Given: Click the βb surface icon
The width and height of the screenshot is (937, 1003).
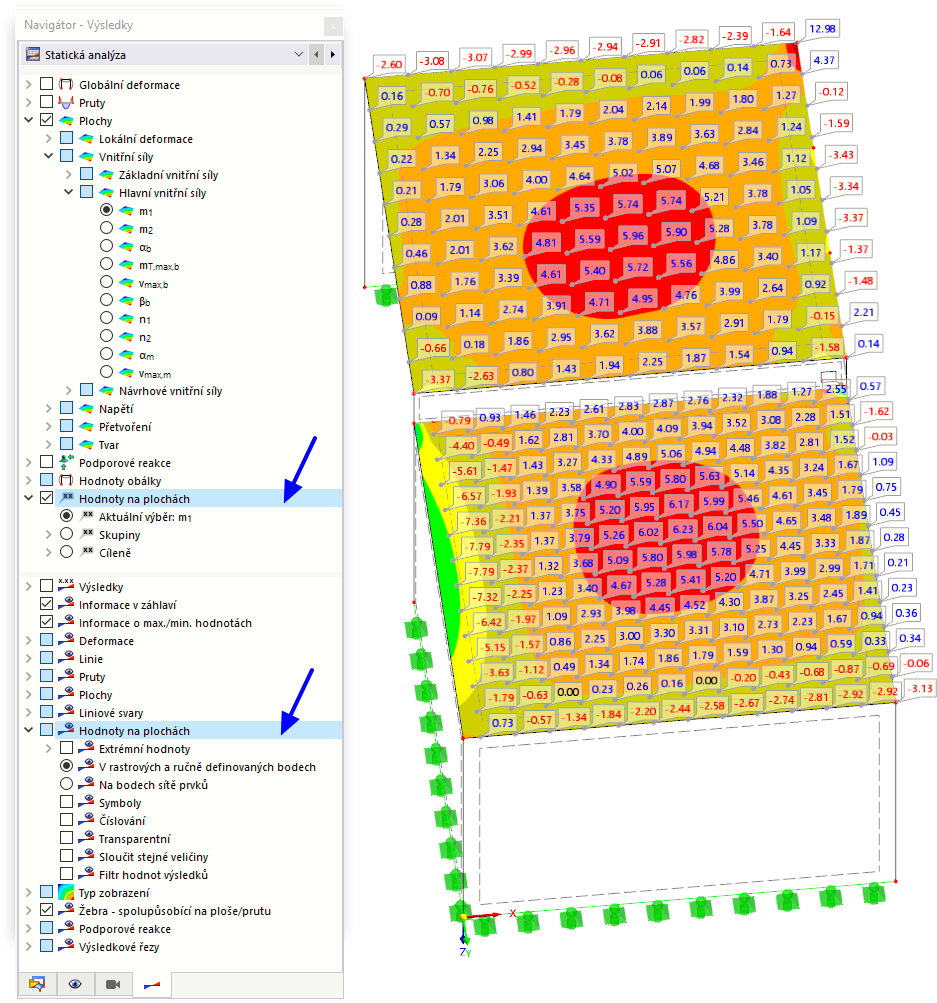Looking at the screenshot, I should click(126, 300).
